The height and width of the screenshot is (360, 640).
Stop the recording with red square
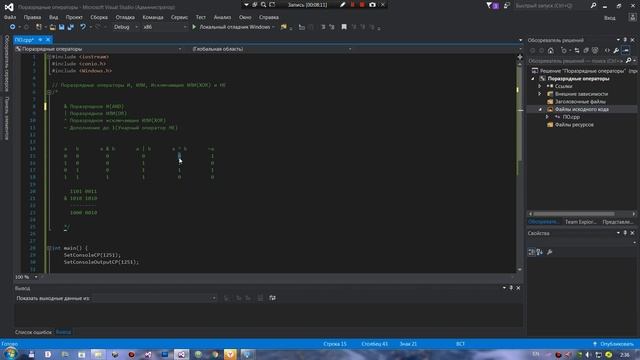pyautogui.click(x=362, y=5)
